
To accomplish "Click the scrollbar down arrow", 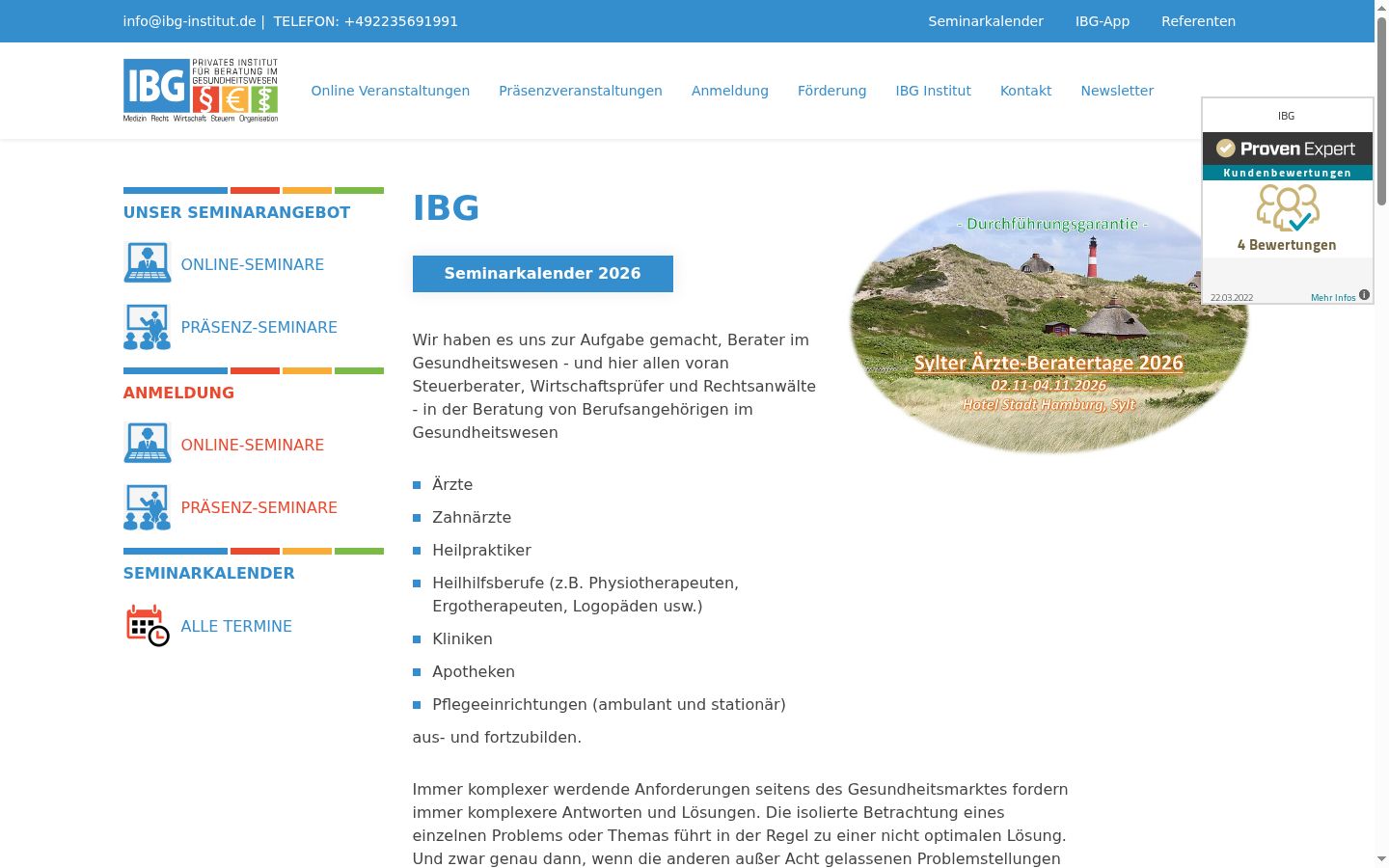I will (1381, 858).
